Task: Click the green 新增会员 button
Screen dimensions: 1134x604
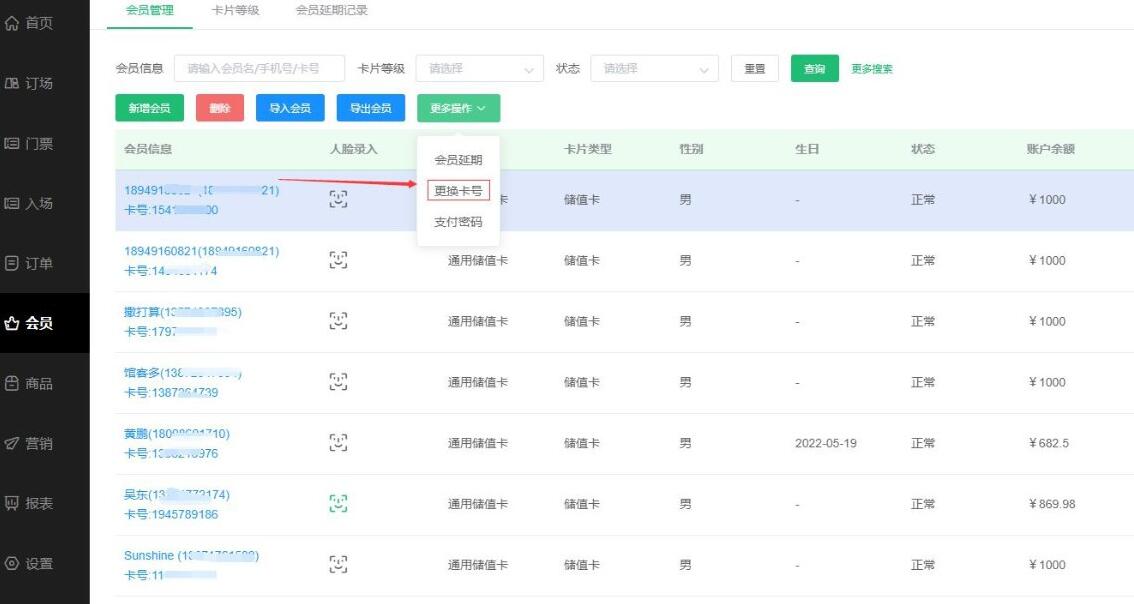Action: click(149, 108)
